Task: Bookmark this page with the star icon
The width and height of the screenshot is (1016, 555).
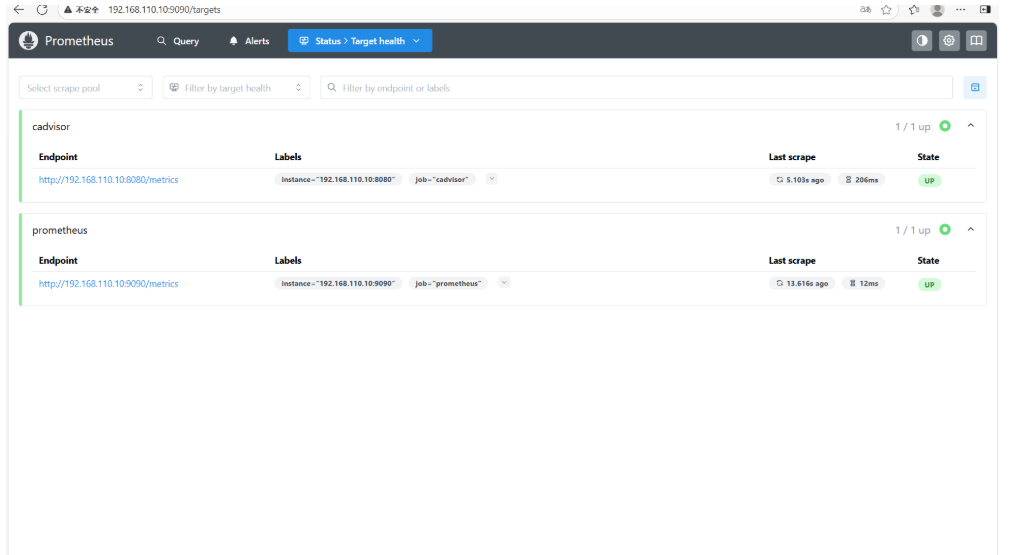Action: pyautogui.click(x=886, y=9)
